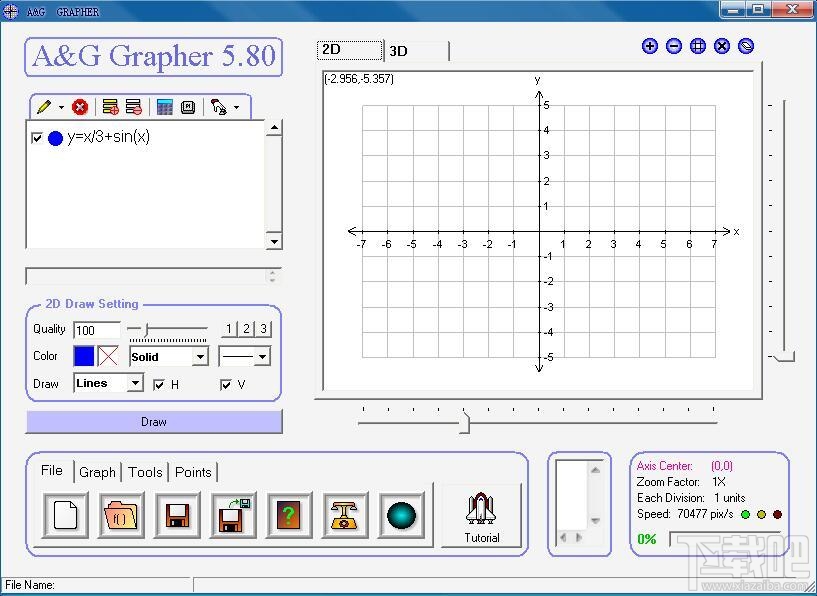Select the pointing hand tool icon
This screenshot has height=596, width=817.
click(218, 107)
